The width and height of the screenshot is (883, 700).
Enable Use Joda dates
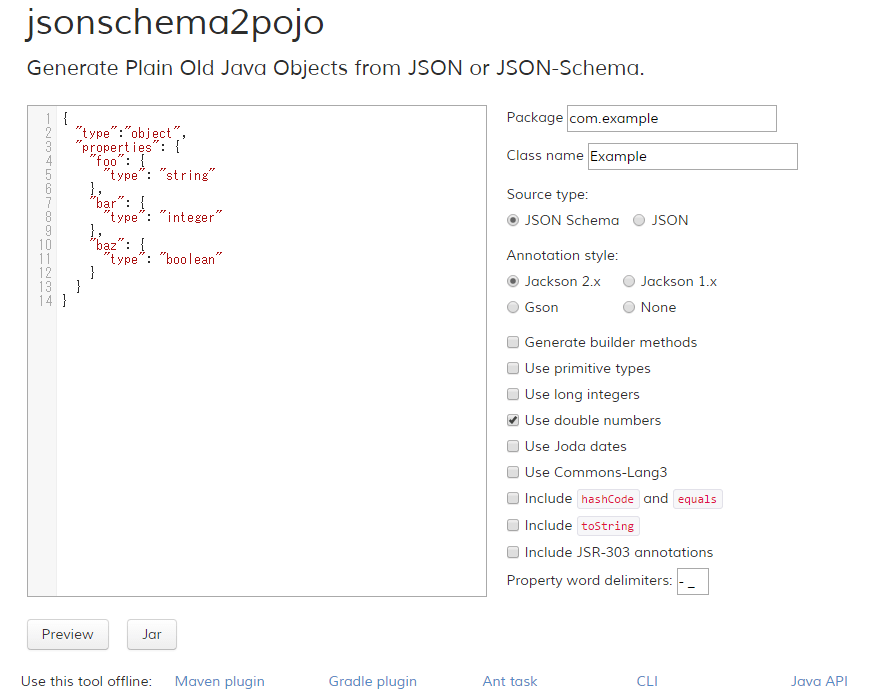(513, 446)
